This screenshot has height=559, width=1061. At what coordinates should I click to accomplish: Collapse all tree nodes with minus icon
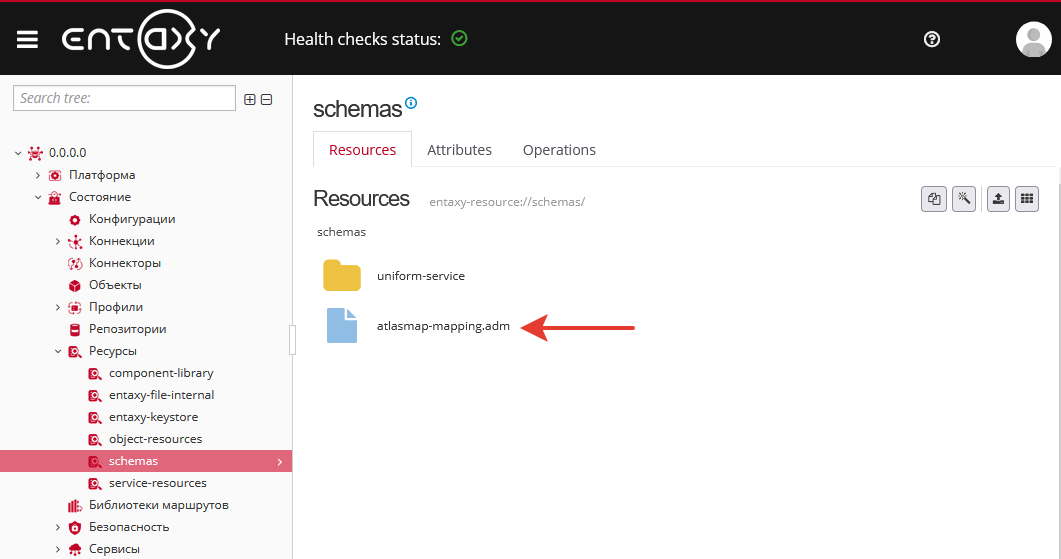point(266,99)
